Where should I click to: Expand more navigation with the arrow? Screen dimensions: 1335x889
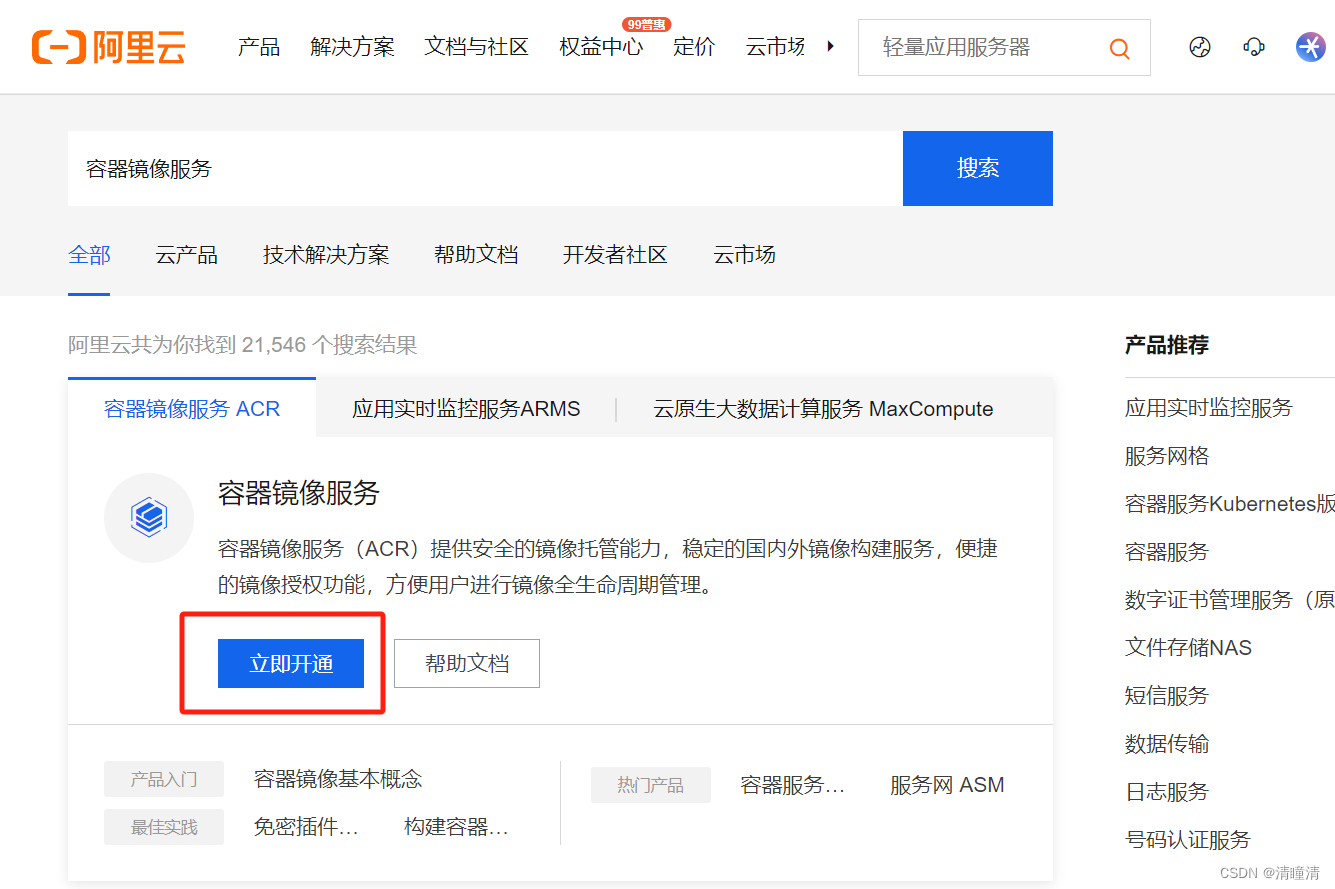[x=830, y=46]
